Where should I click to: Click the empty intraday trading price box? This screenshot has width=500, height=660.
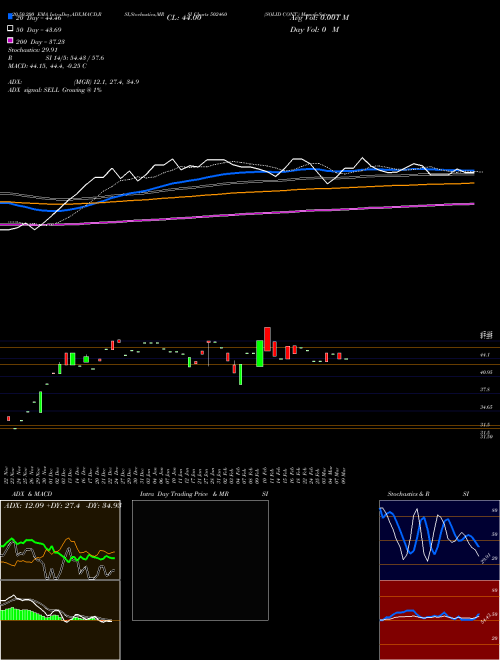pos(200,560)
